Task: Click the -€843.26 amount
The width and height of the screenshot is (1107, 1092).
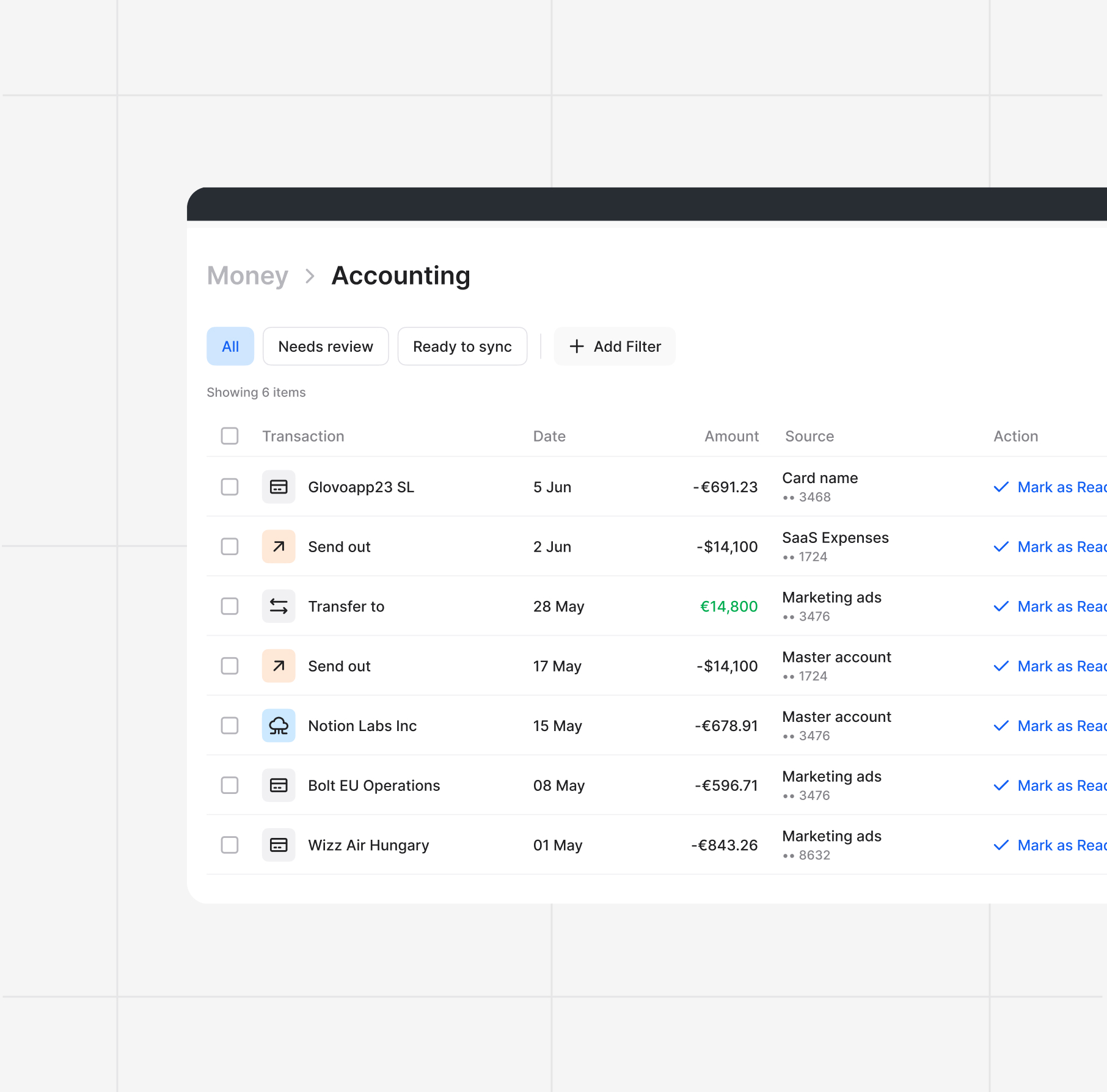Action: coord(725,845)
